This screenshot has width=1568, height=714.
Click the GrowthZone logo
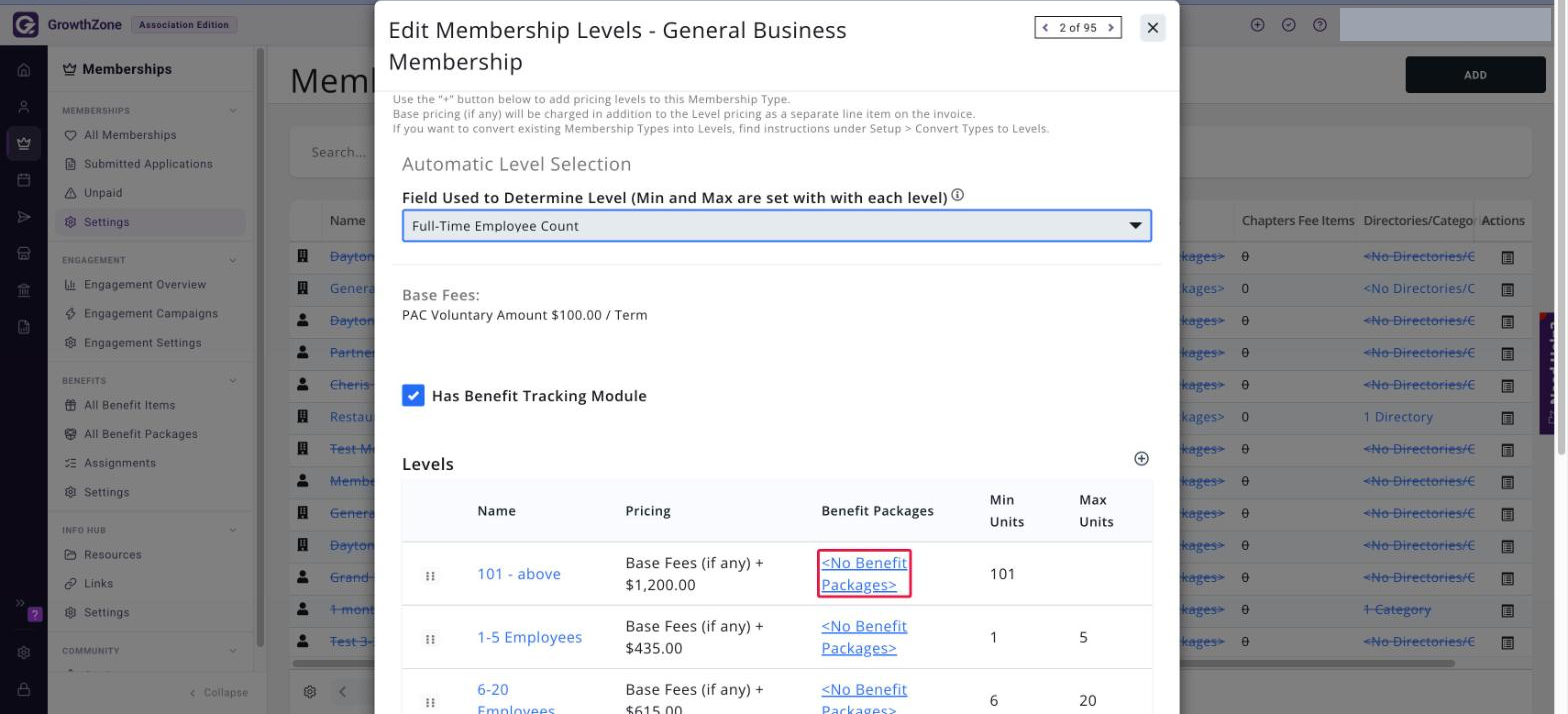pyautogui.click(x=68, y=25)
